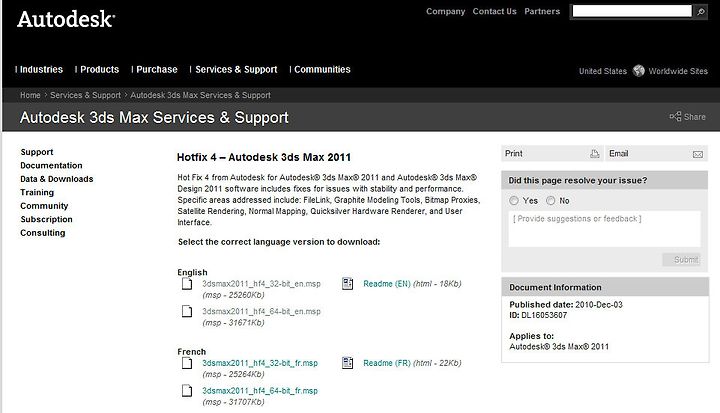Open the Services & Support menu

[x=236, y=69]
